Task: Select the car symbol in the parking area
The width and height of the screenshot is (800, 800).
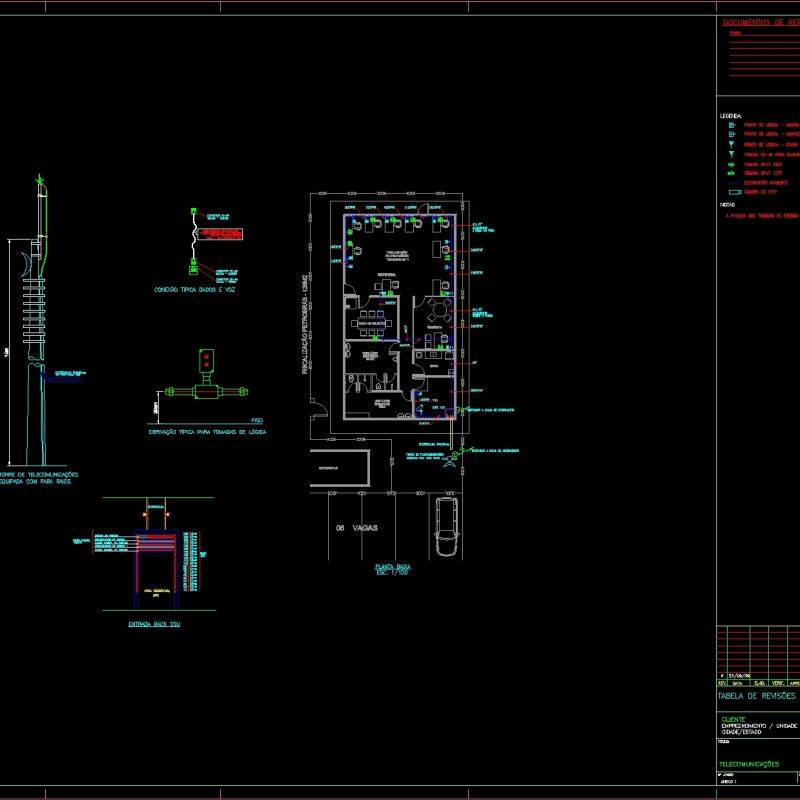Action: point(448,528)
